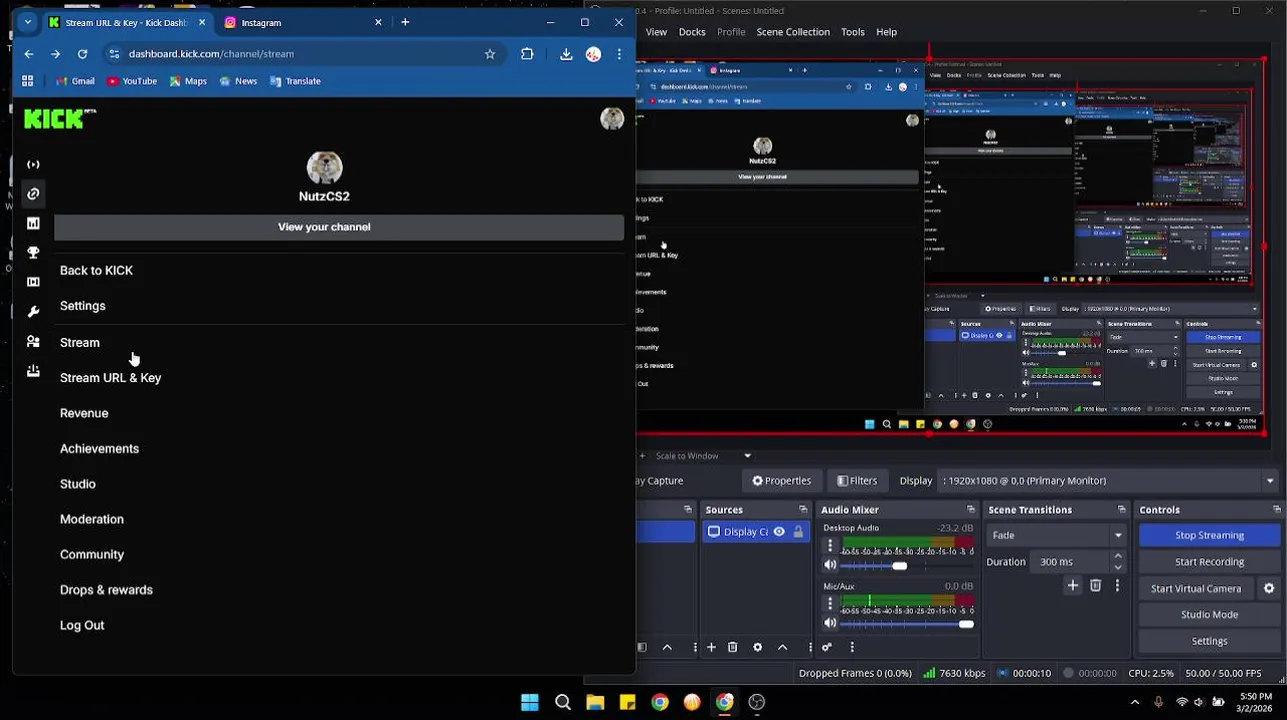Add a transition with plus in Scene Transitions
Image resolution: width=1287 pixels, height=720 pixels.
tap(1073, 586)
